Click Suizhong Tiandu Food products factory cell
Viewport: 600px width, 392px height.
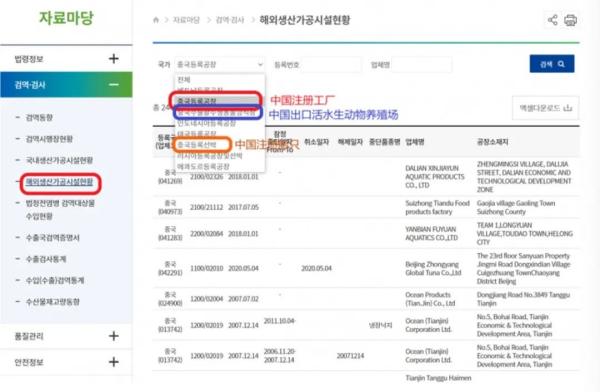coord(437,207)
